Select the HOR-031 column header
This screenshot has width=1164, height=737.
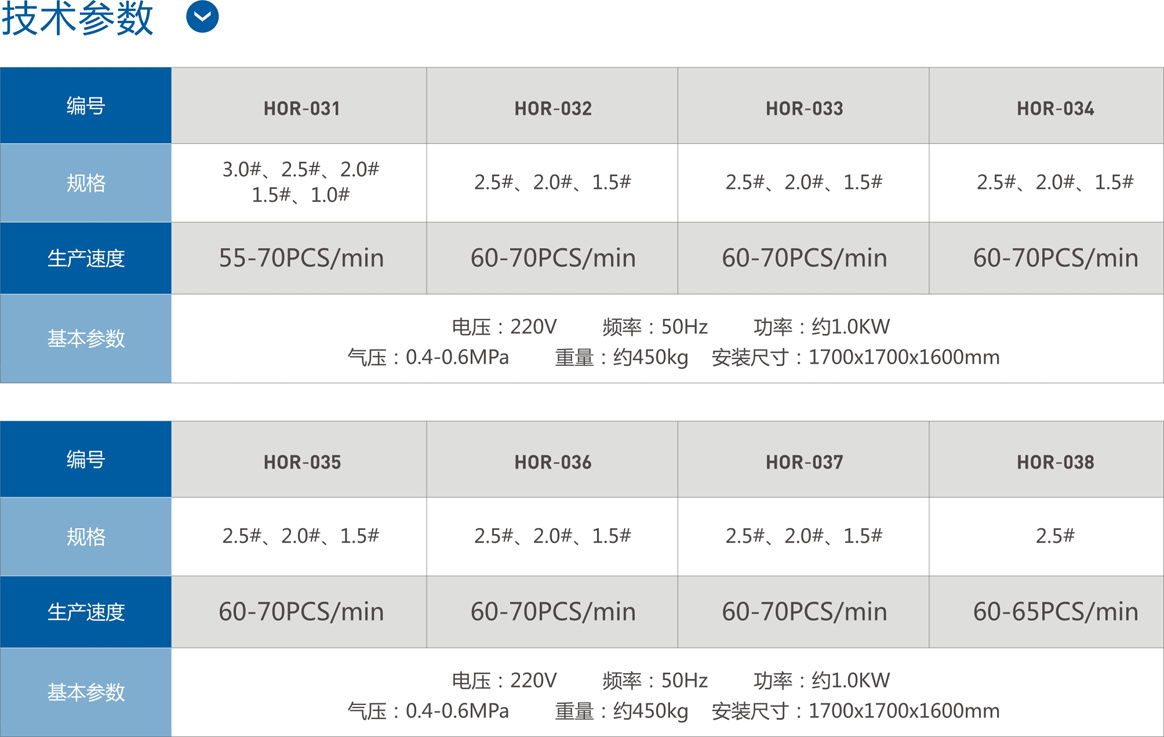(x=299, y=105)
